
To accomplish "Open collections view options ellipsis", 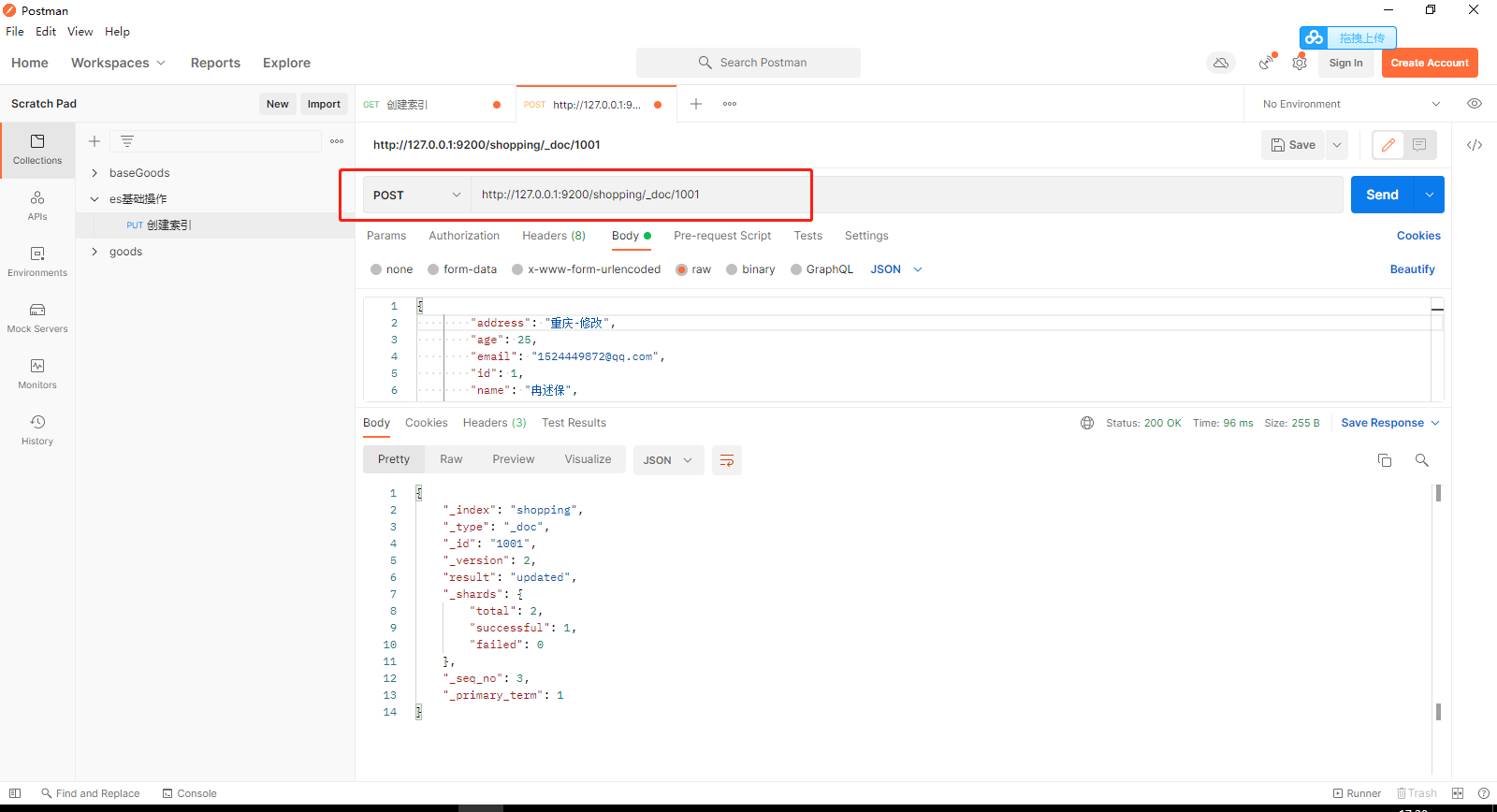I will [x=337, y=141].
